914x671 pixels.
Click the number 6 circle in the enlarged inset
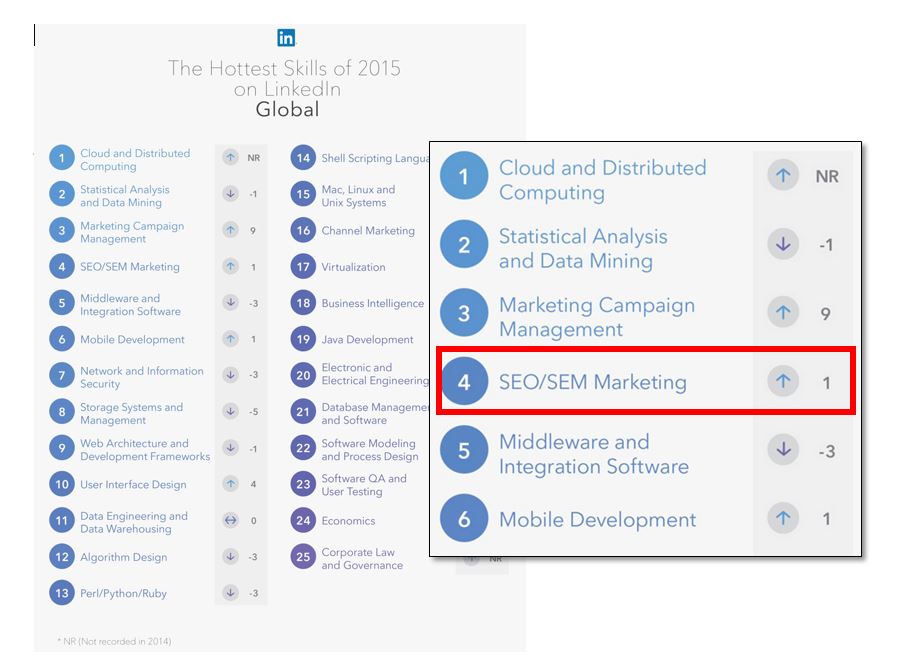tap(464, 520)
